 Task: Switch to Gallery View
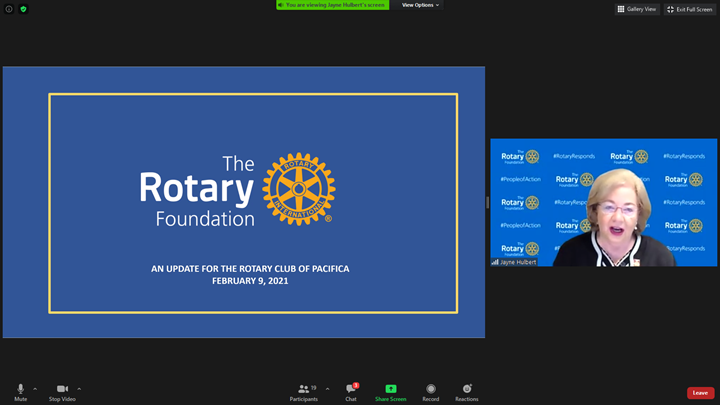coord(637,9)
